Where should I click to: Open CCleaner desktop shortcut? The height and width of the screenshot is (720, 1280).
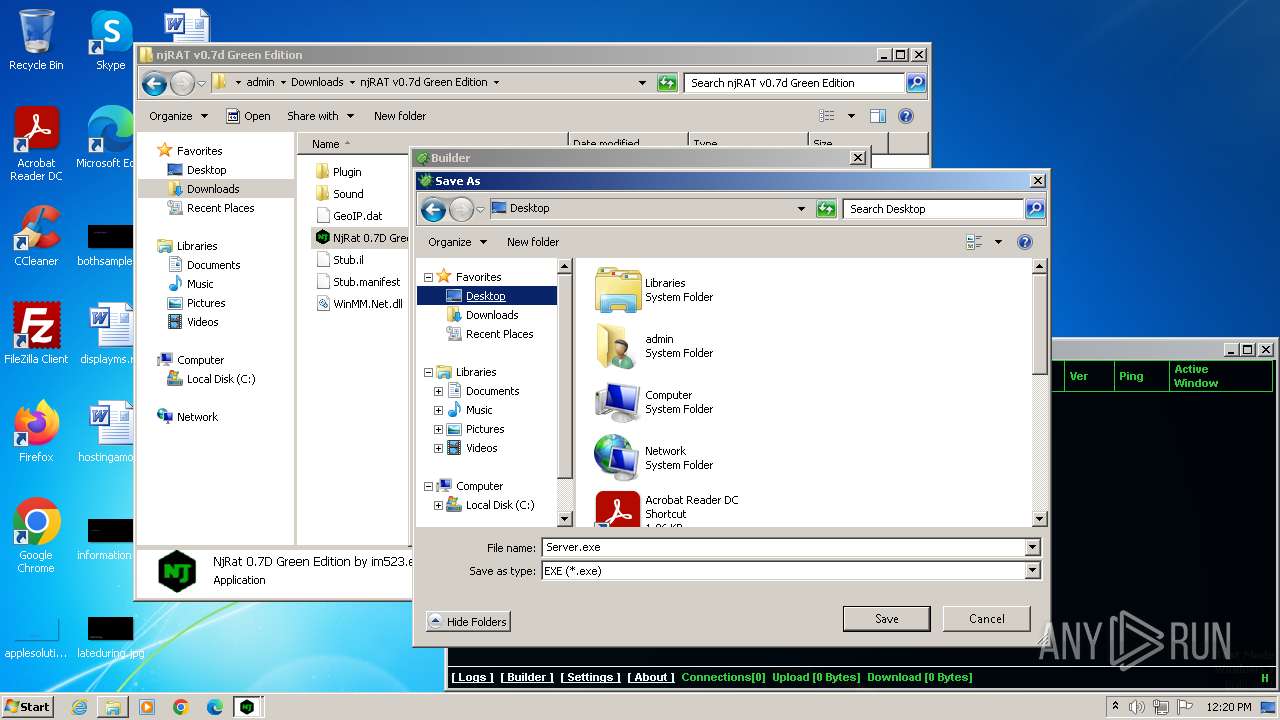(x=36, y=236)
